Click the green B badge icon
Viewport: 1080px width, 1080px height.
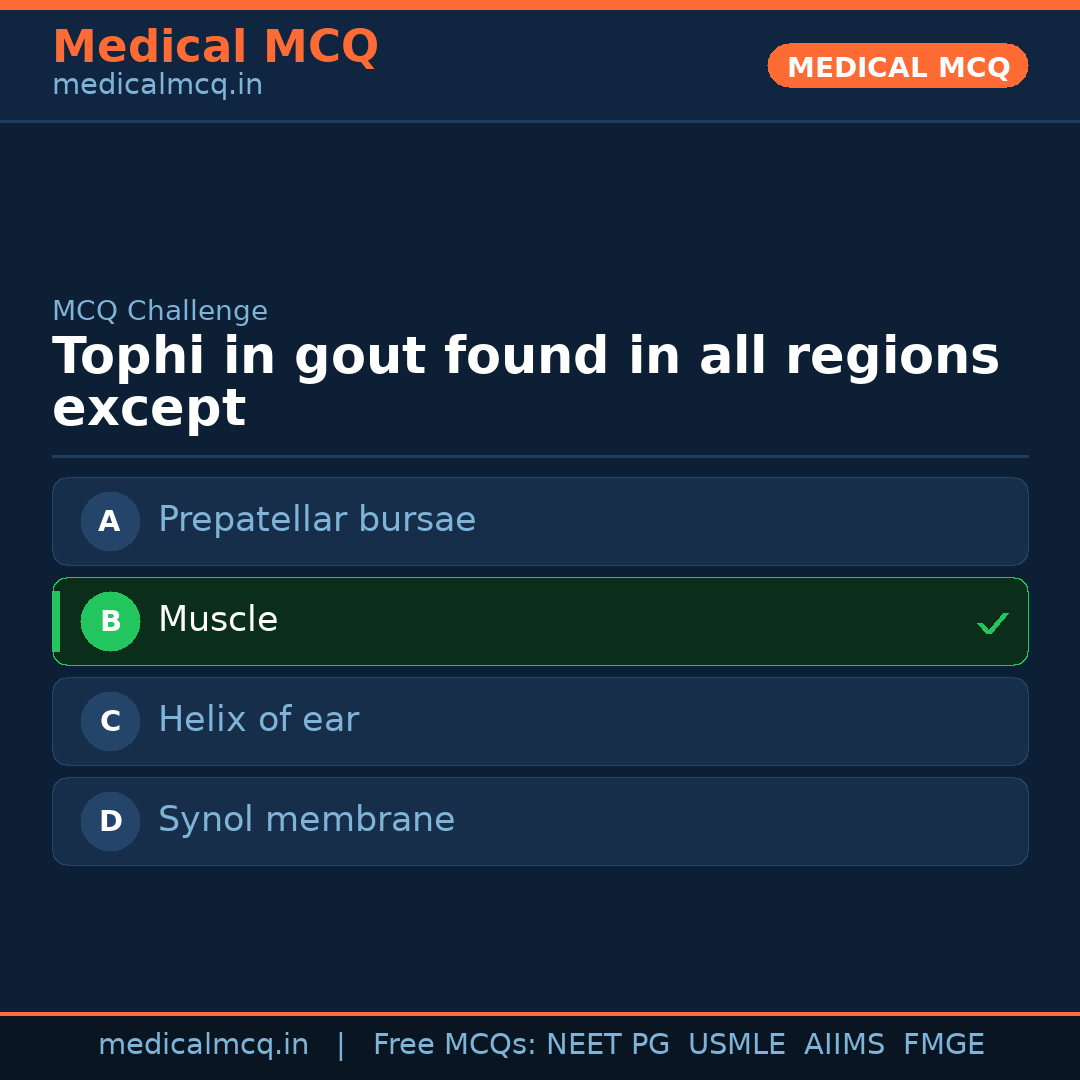point(110,621)
